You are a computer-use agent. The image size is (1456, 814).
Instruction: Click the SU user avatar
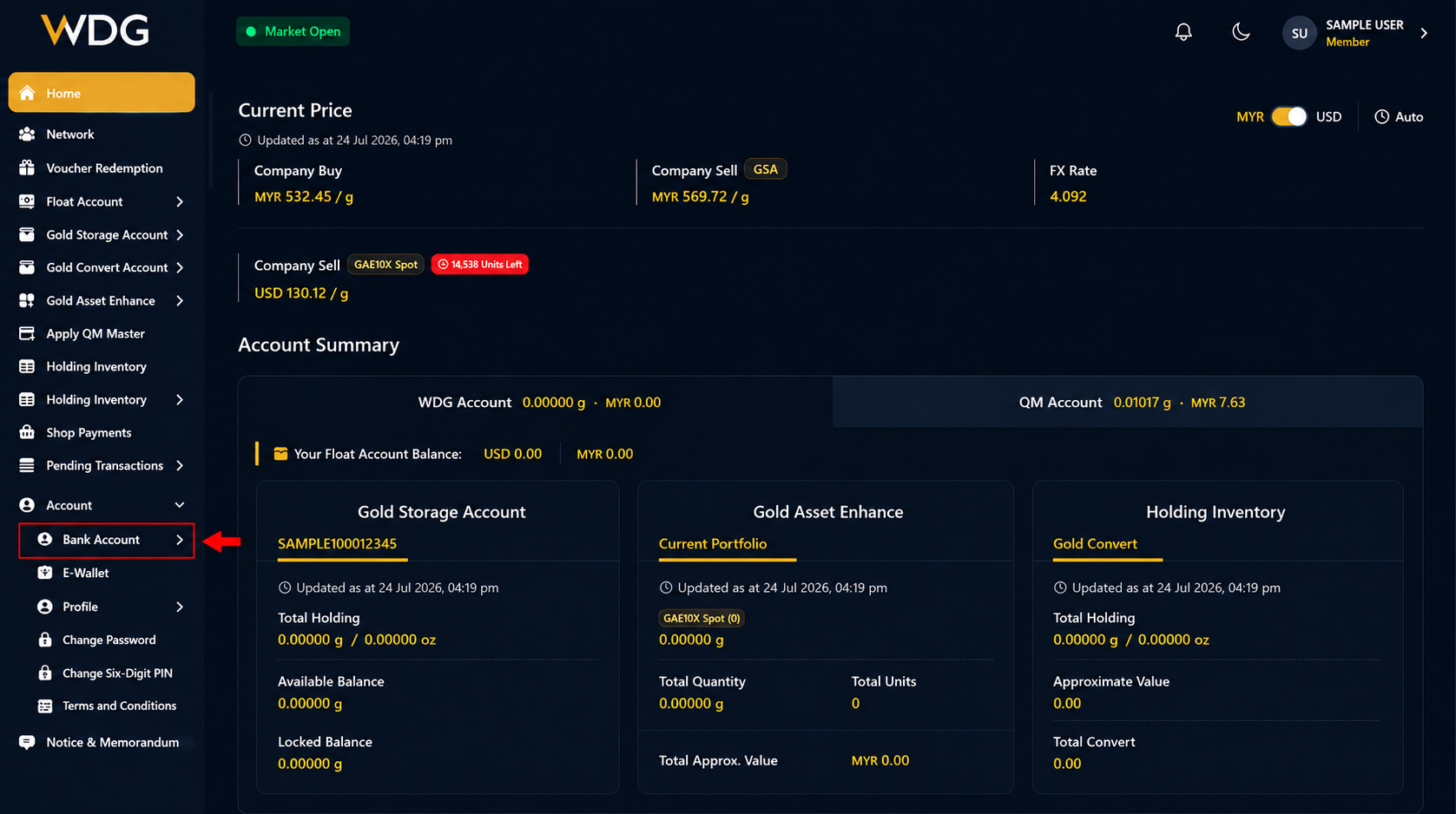pos(1299,33)
